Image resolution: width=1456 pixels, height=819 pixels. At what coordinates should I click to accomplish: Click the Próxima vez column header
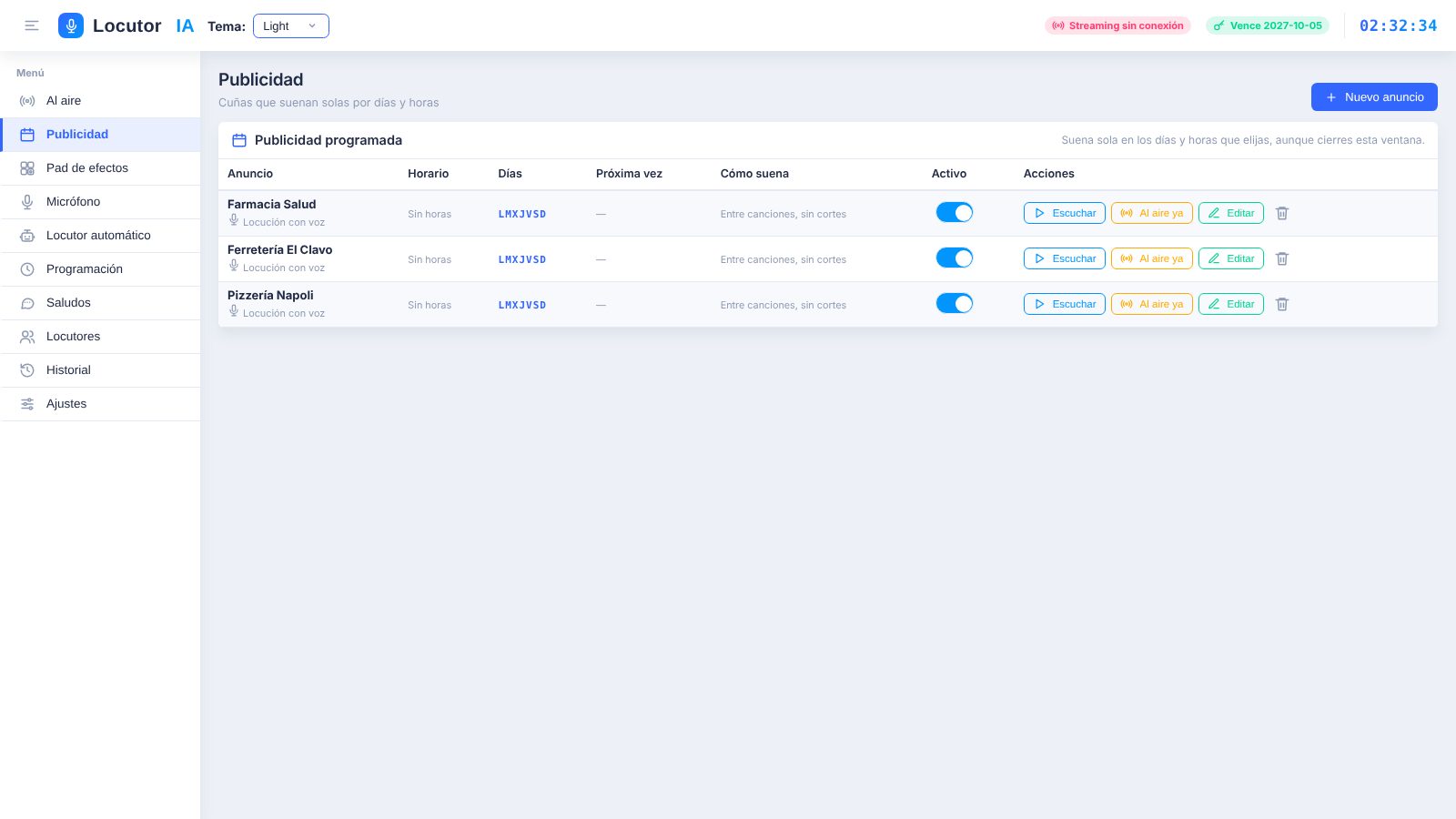[x=629, y=174]
